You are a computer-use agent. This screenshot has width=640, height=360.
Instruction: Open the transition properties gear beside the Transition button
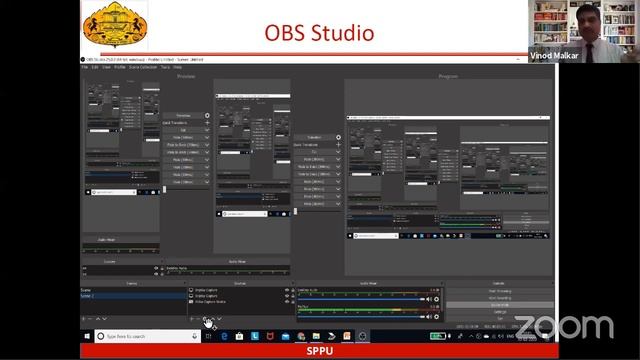(x=338, y=138)
